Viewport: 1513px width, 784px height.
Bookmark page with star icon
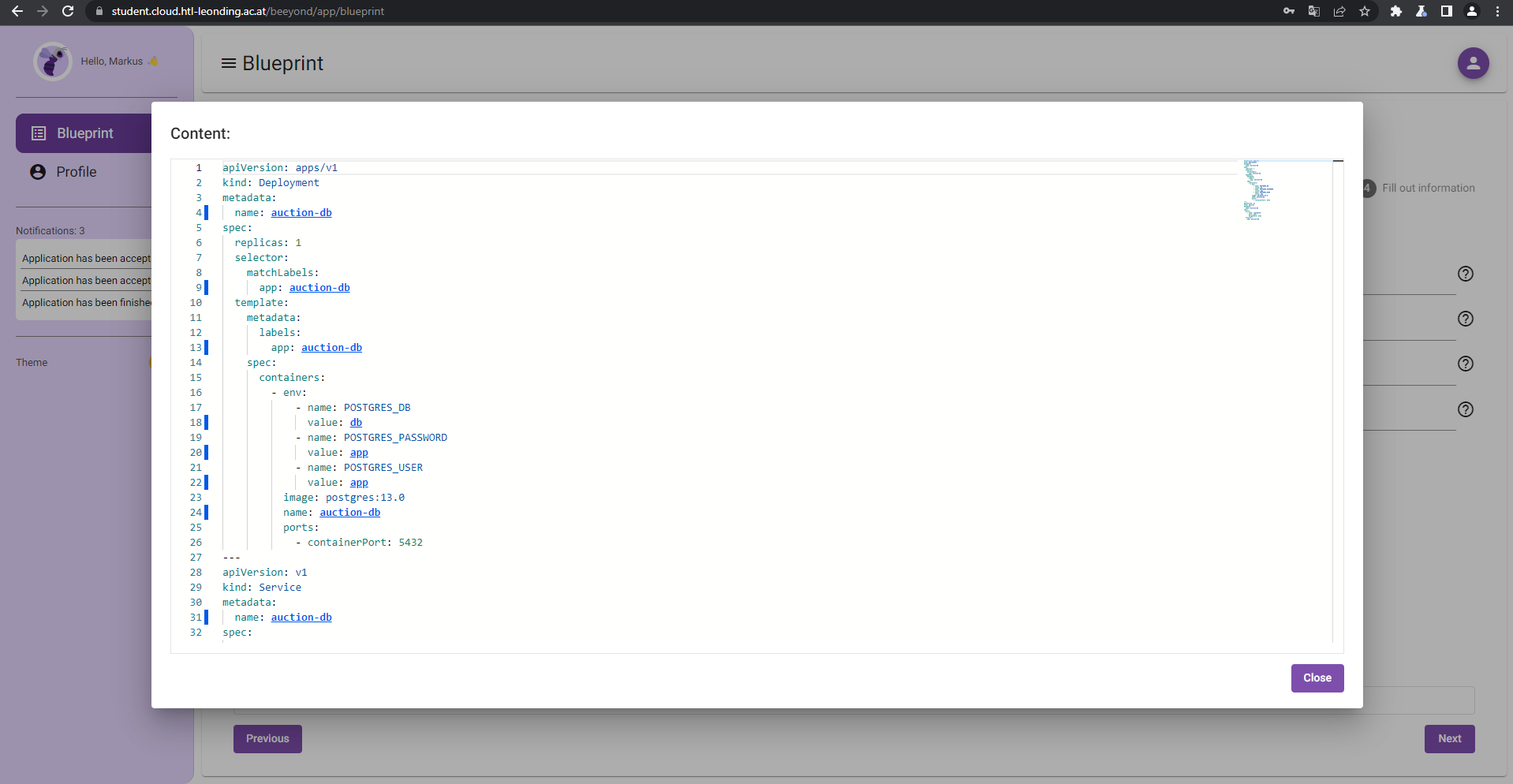click(x=1365, y=11)
